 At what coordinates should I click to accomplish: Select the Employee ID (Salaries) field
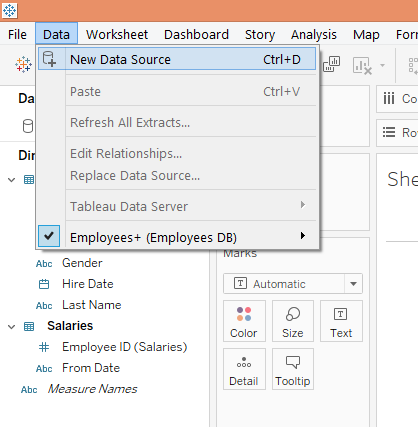click(125, 347)
